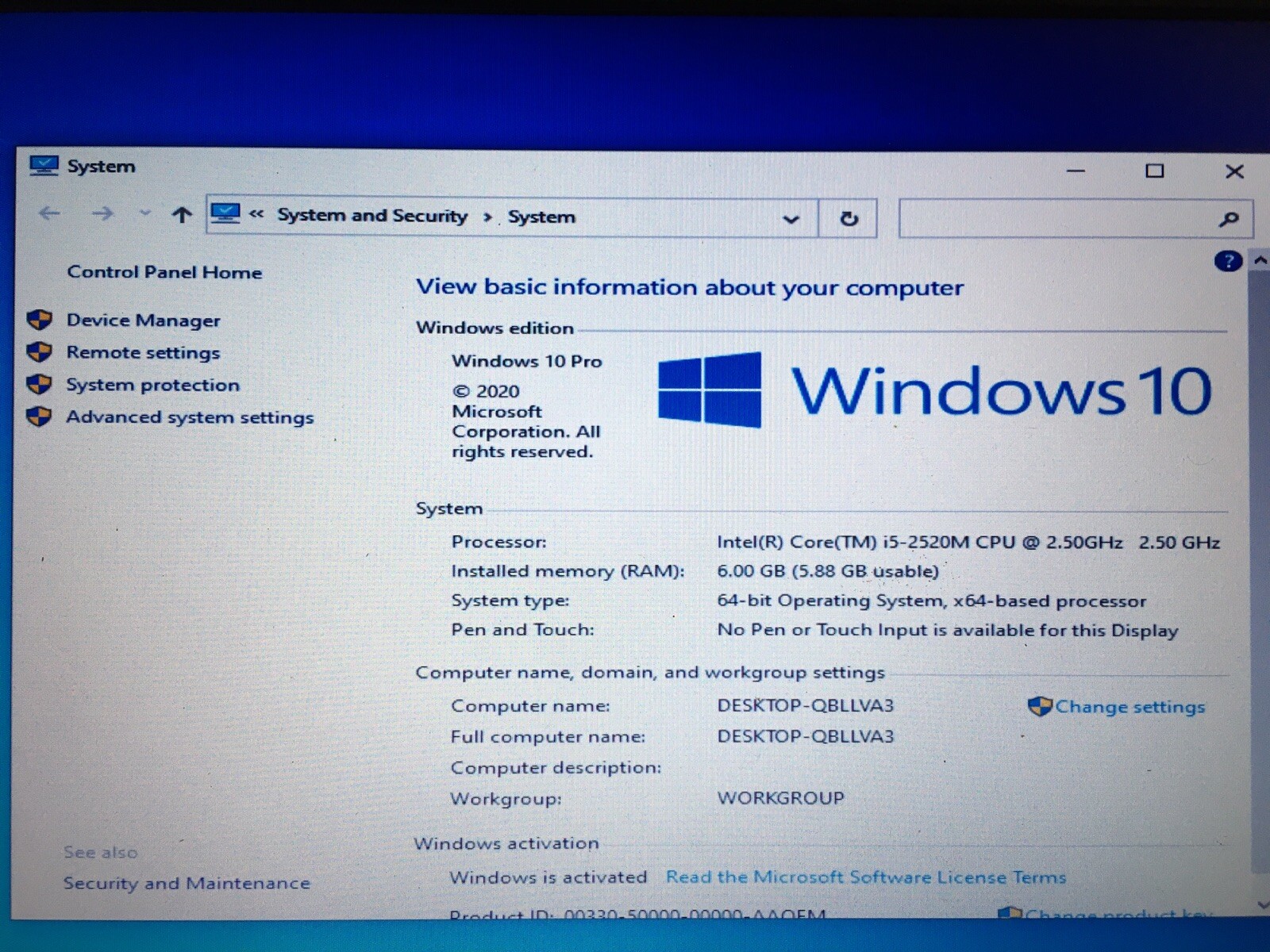Click the Windows 10 logo

tap(934, 390)
